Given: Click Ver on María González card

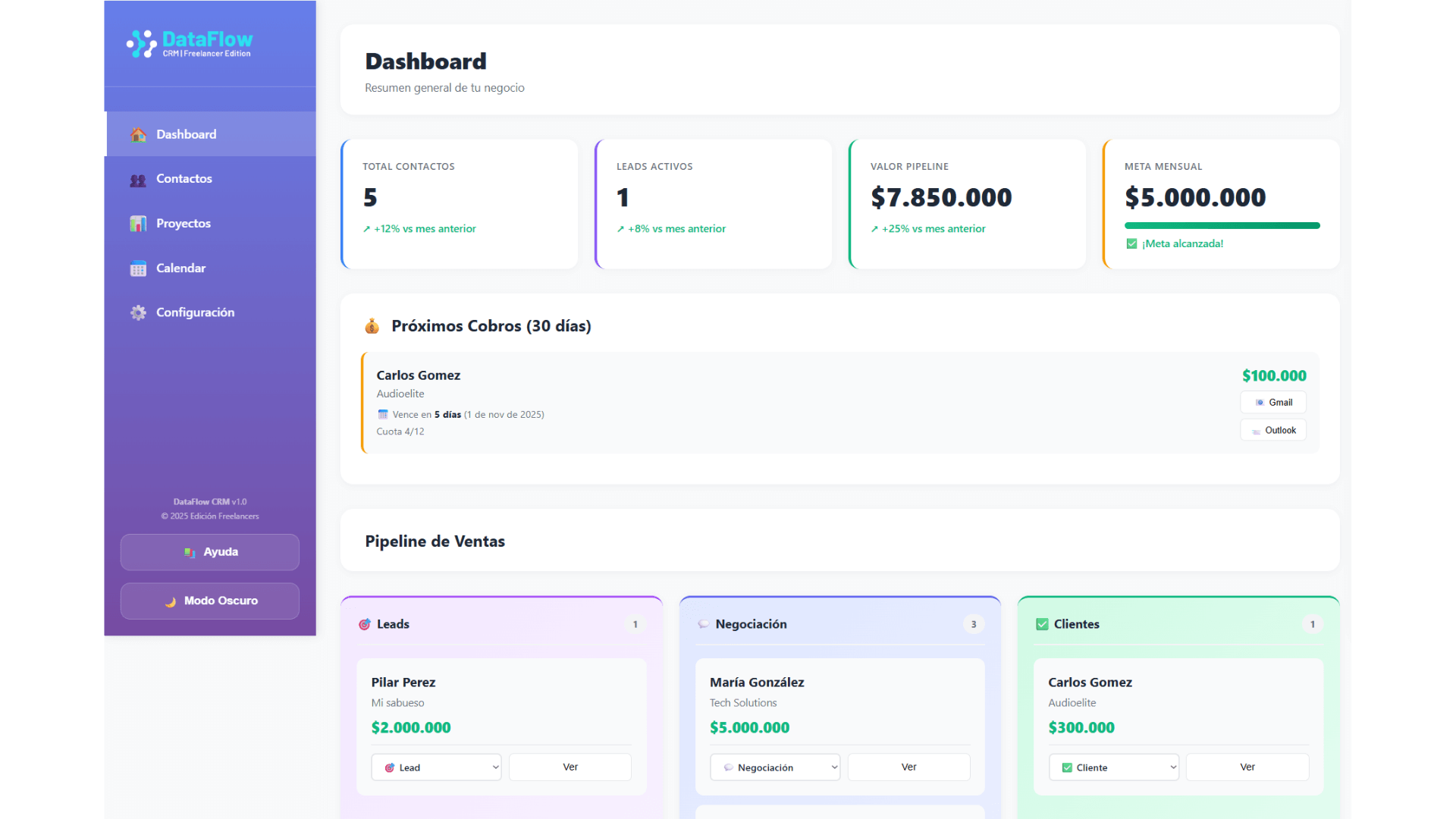Looking at the screenshot, I should click(x=908, y=767).
